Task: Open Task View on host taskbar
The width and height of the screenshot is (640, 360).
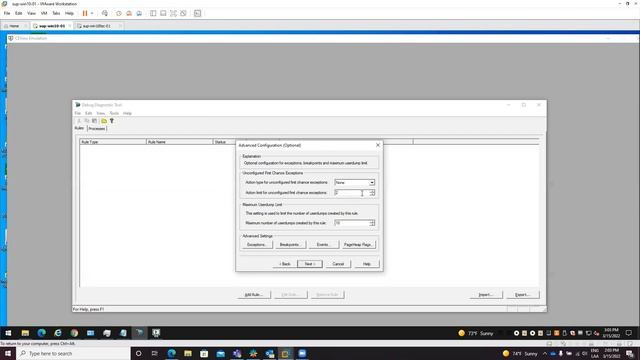Action: (x=155, y=353)
